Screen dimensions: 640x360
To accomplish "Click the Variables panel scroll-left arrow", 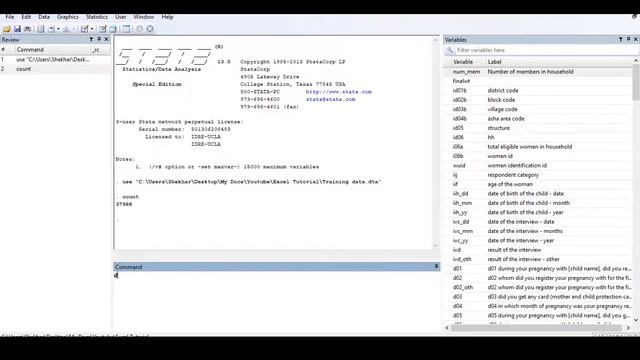I will click(447, 328).
